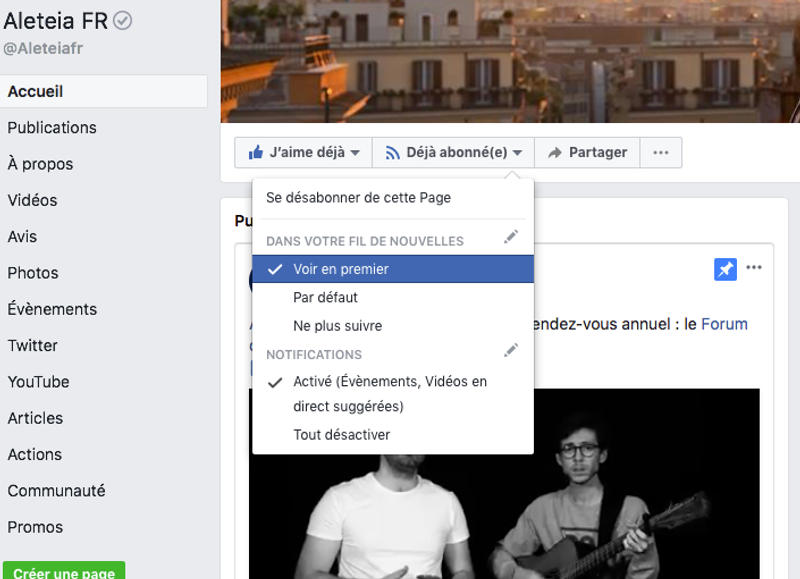
Task: Open the J'aime déjà dropdown
Action: (304, 153)
